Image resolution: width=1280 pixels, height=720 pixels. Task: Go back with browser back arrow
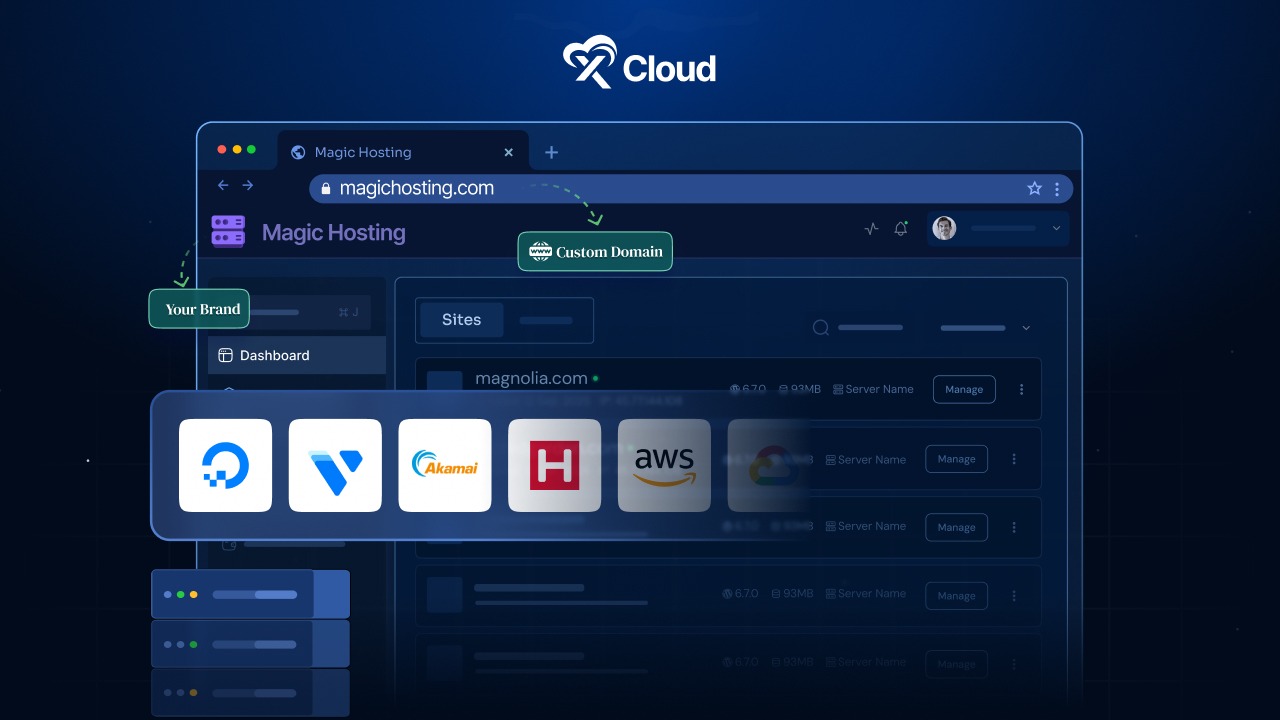tap(223, 185)
